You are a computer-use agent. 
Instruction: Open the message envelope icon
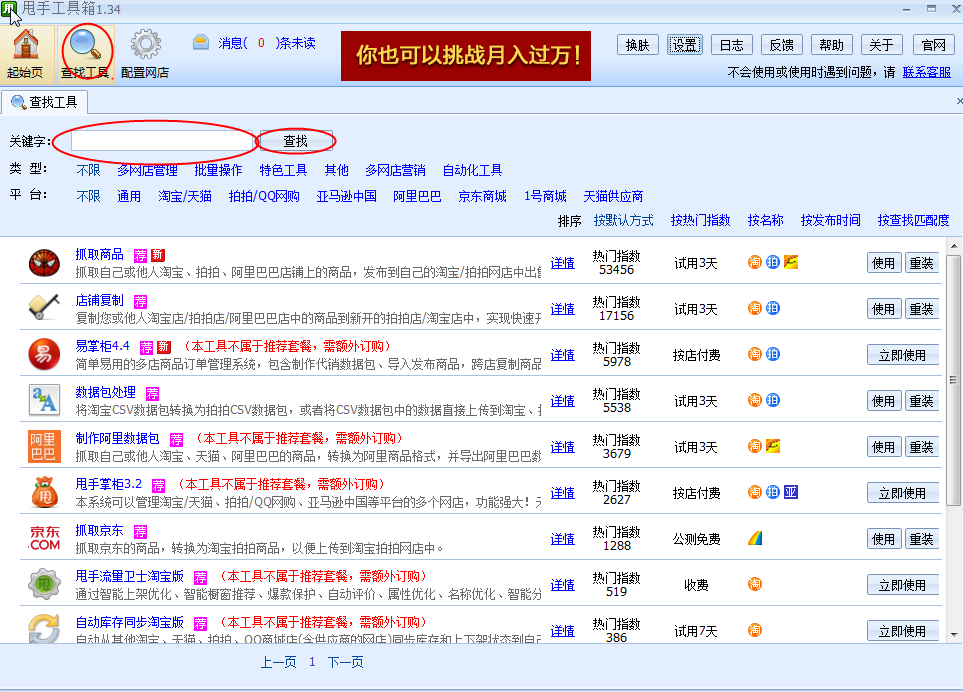[201, 42]
